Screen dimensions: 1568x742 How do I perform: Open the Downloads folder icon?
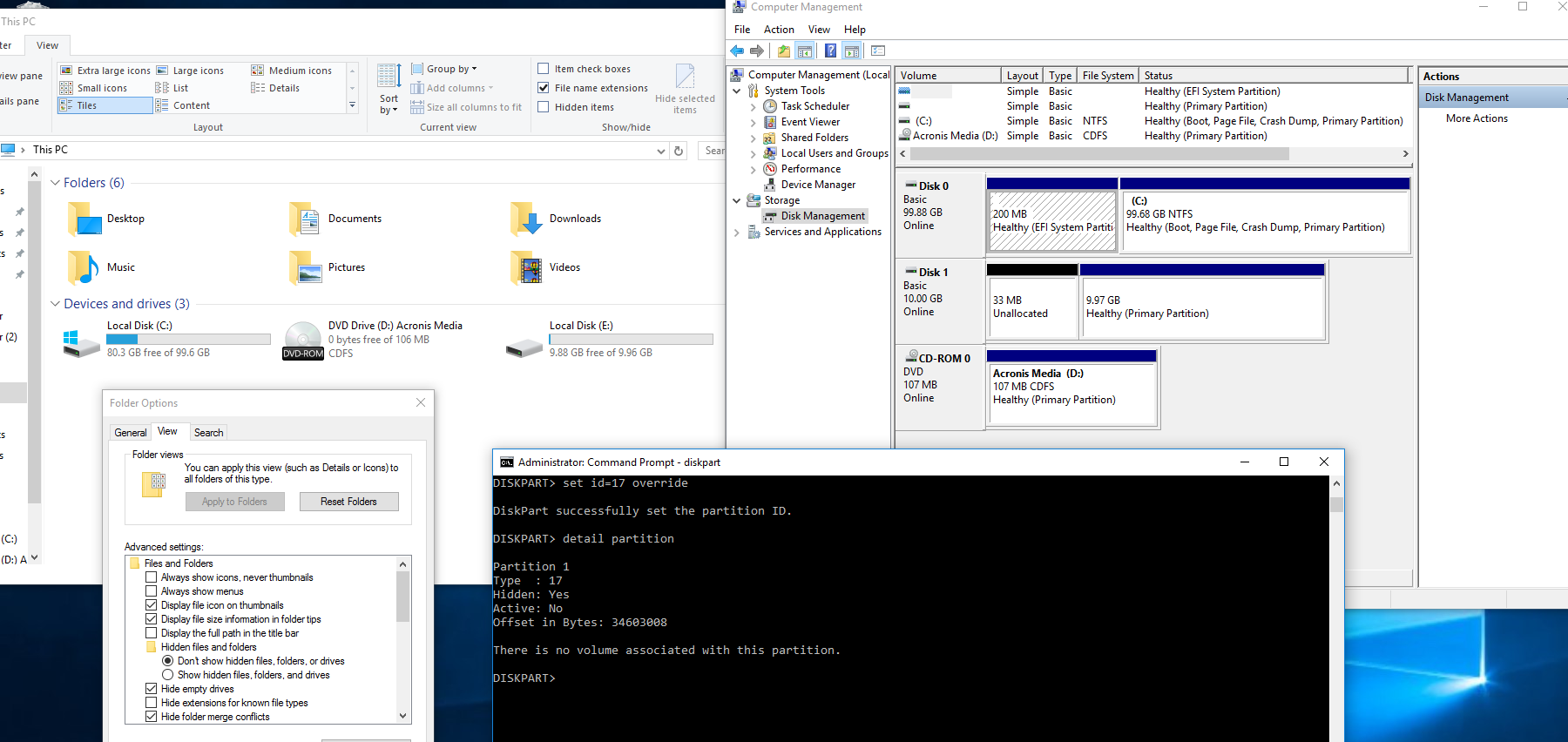coord(527,219)
